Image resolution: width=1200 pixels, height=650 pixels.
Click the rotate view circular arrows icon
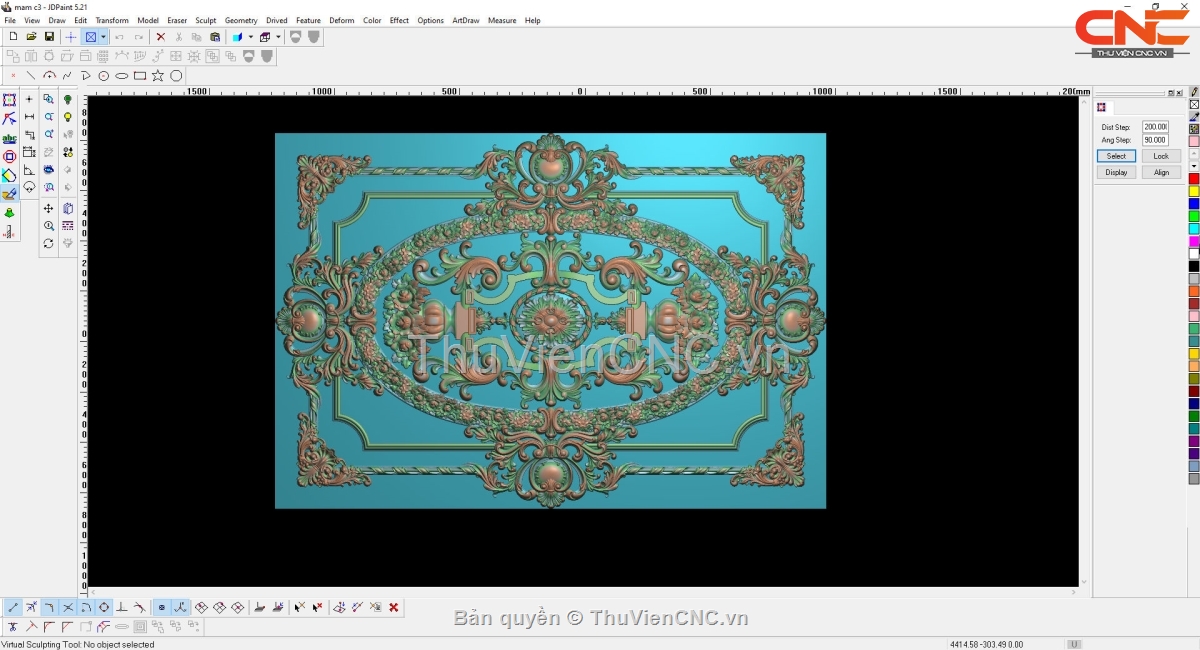48,243
